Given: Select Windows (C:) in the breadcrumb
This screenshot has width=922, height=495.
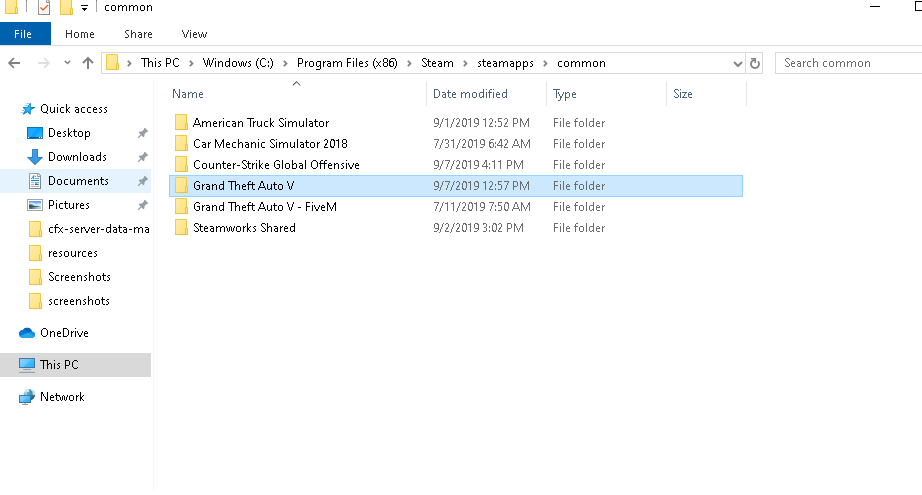Looking at the screenshot, I should point(238,63).
